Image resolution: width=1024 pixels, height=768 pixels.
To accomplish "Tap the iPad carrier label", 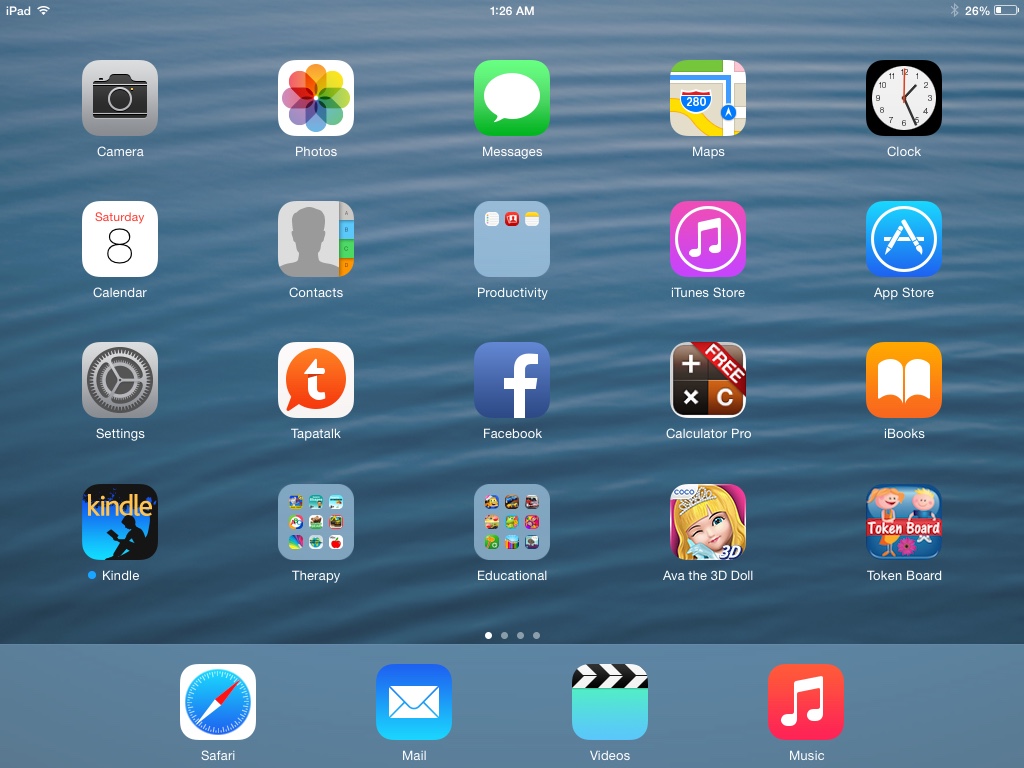I will (x=18, y=11).
